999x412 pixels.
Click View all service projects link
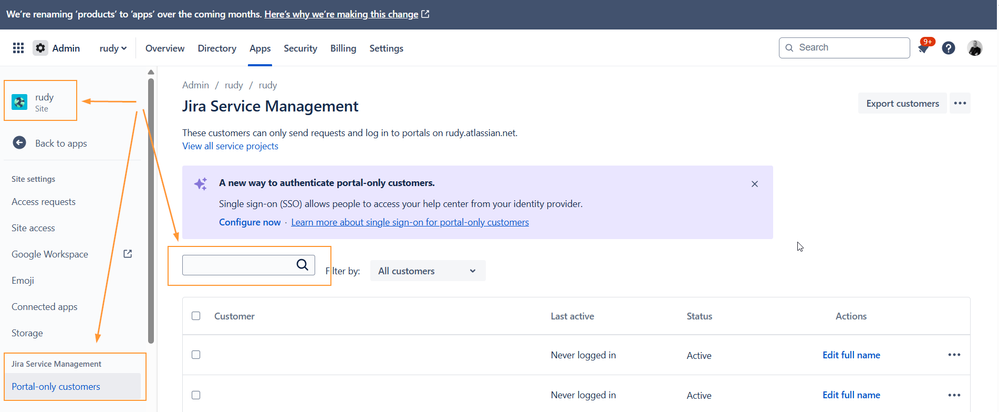[x=230, y=146]
